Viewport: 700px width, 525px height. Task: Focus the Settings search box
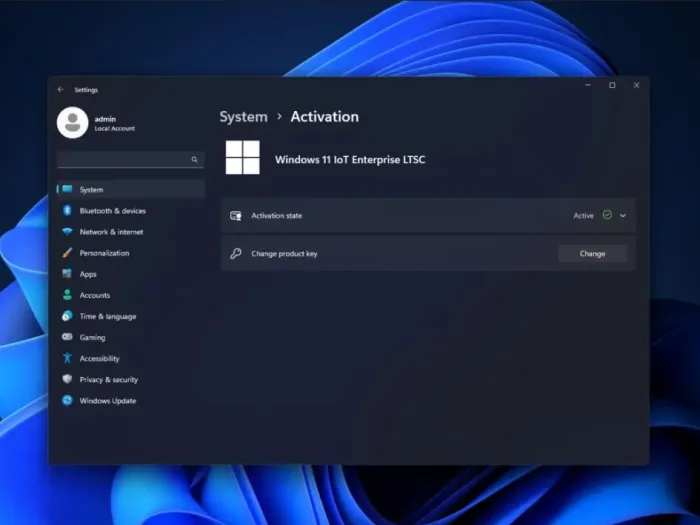click(130, 159)
